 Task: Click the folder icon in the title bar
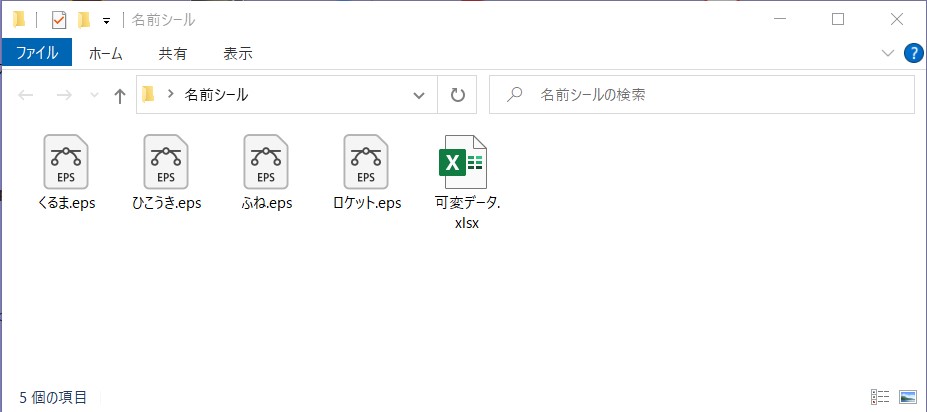click(20, 20)
